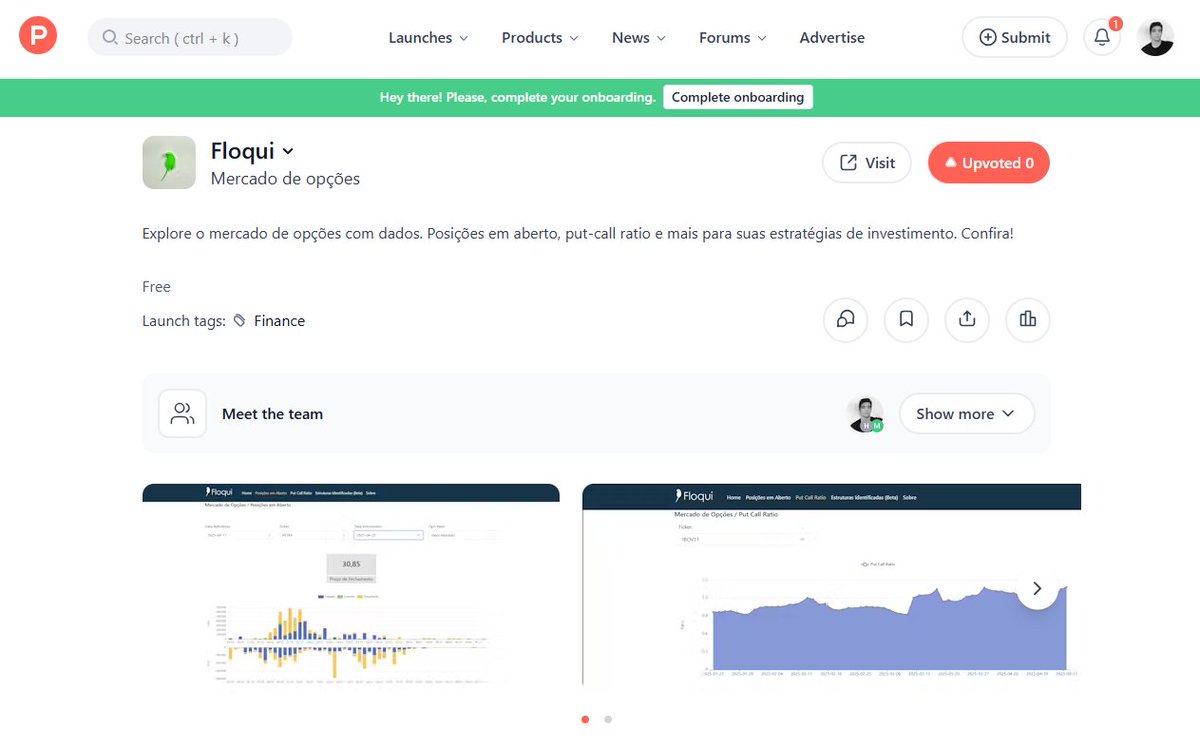Bookmark the Floqui product
This screenshot has height=747, width=1200.
coord(906,319)
